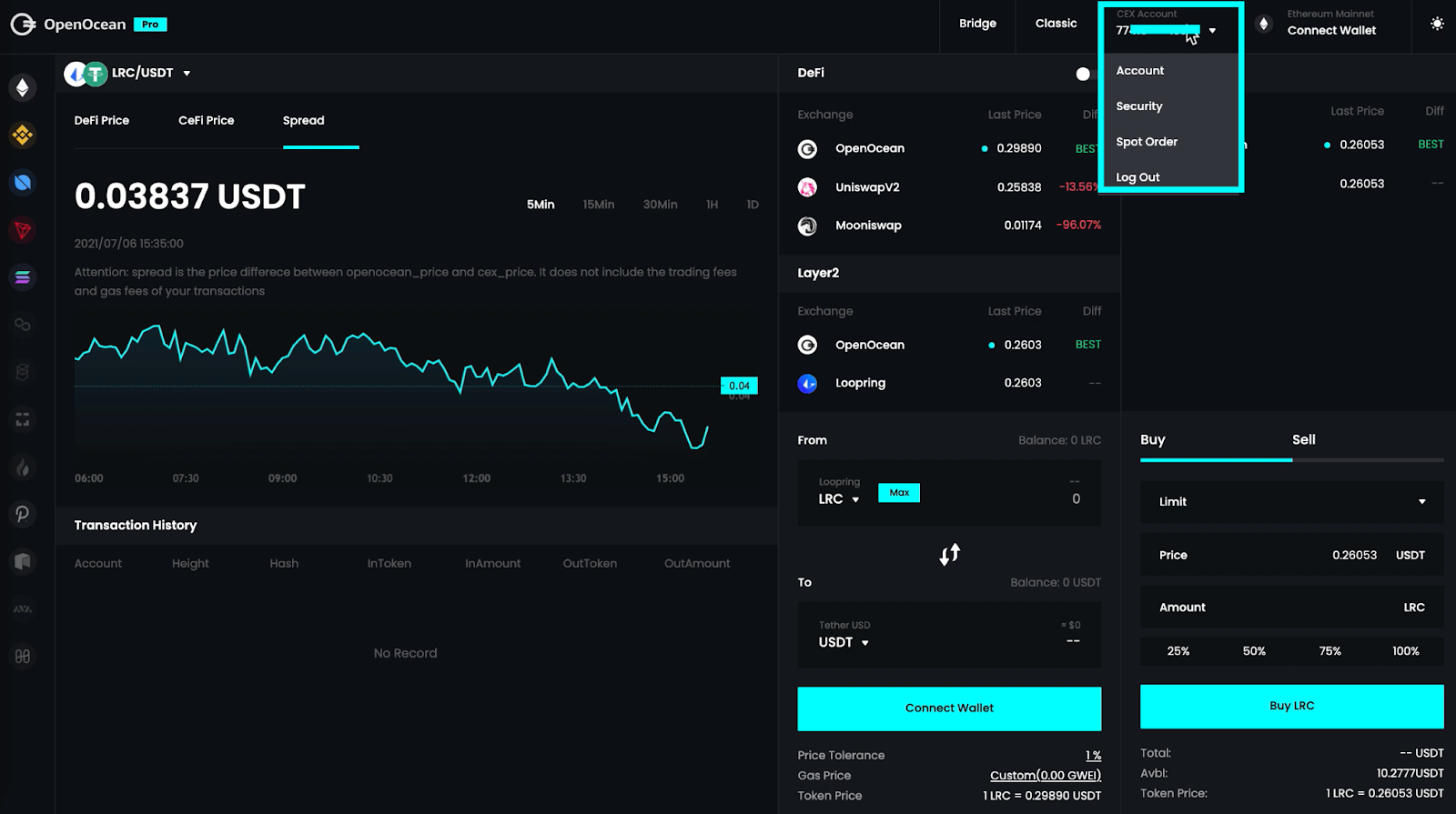Click the Pro badge beside OpenOcean

click(150, 25)
